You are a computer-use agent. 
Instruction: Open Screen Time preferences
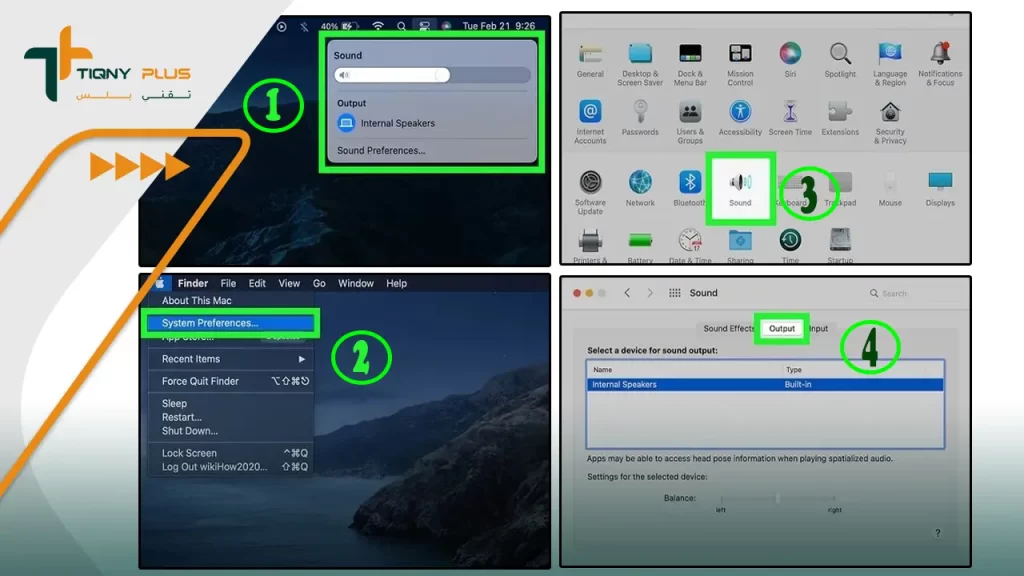[x=790, y=112]
